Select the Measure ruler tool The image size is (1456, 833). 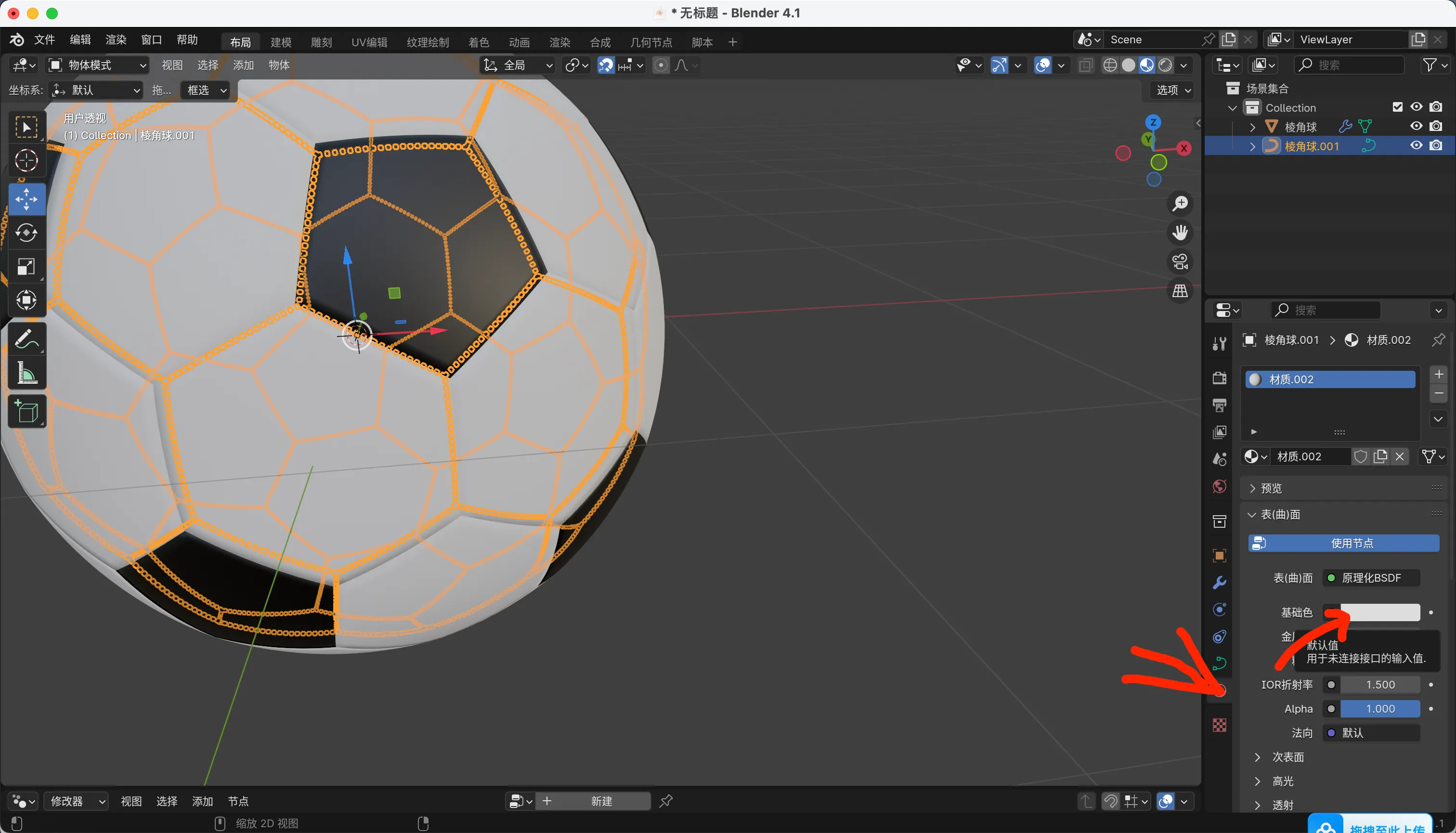pyautogui.click(x=26, y=374)
